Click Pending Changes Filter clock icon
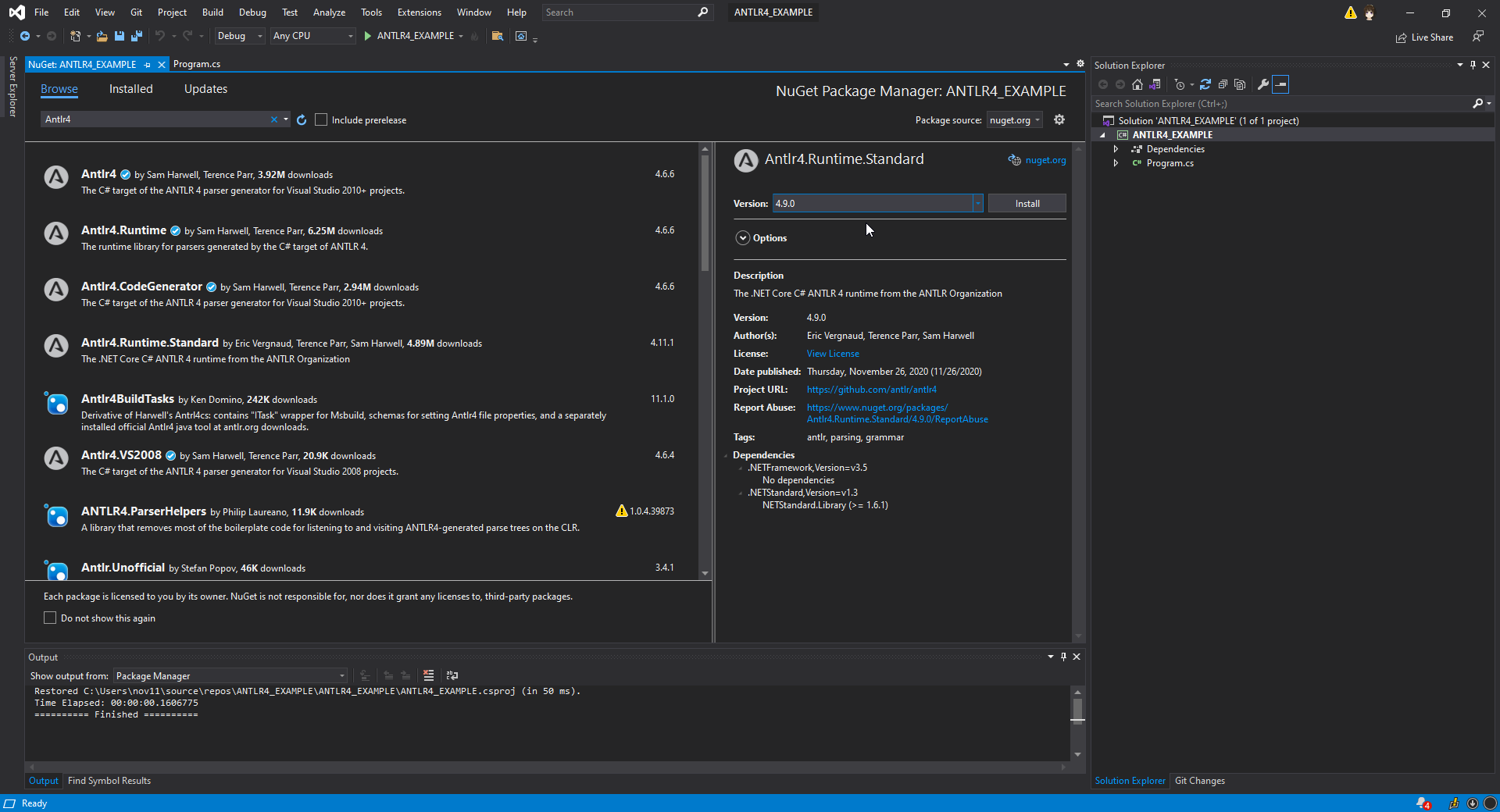Screen dimensions: 1500x812 coord(1180,84)
